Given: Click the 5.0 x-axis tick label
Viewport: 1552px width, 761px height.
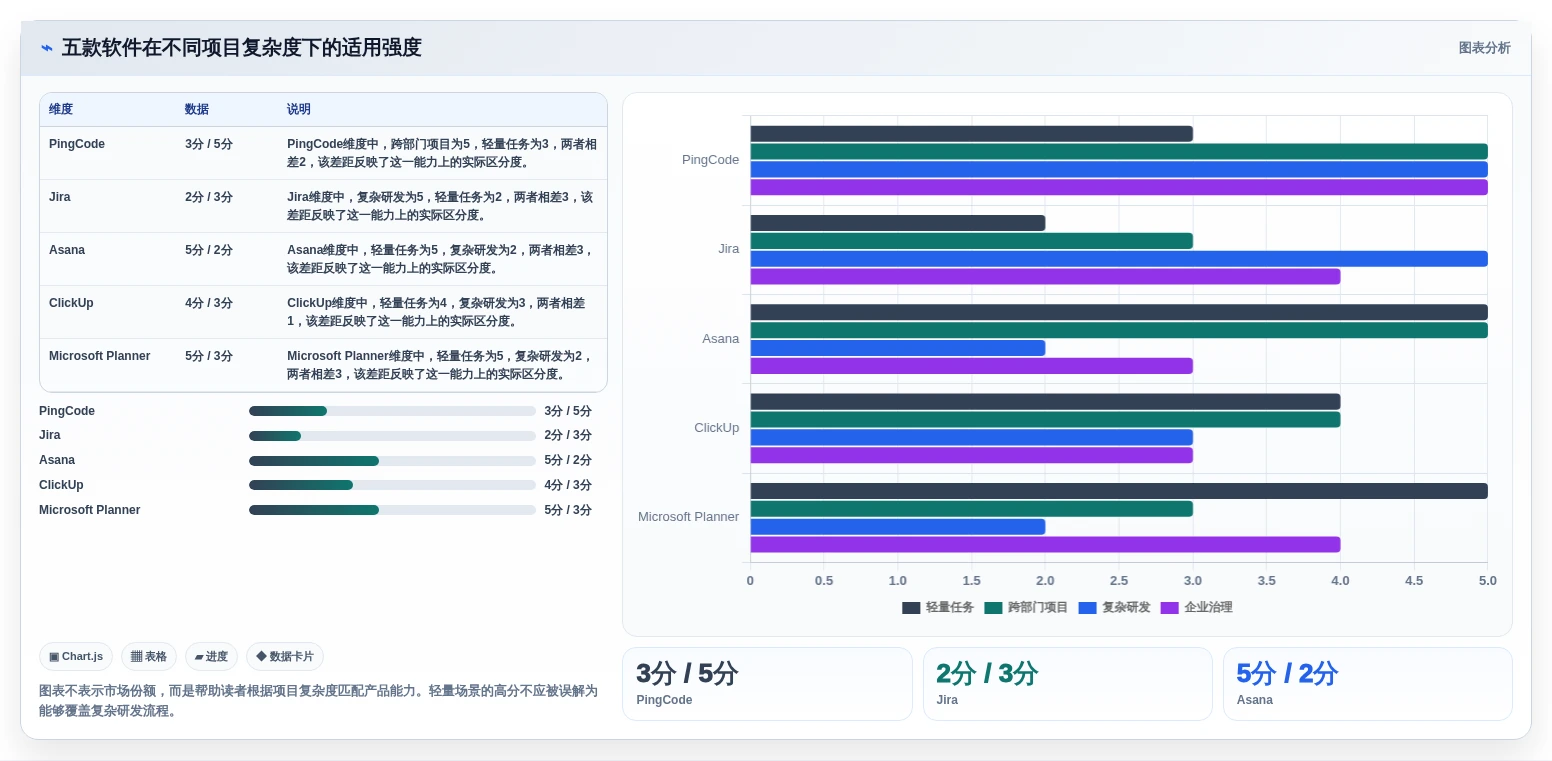Looking at the screenshot, I should coord(1488,581).
